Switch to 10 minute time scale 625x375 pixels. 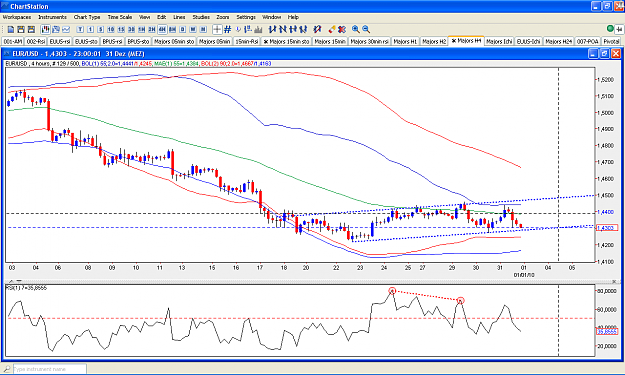(111, 29)
